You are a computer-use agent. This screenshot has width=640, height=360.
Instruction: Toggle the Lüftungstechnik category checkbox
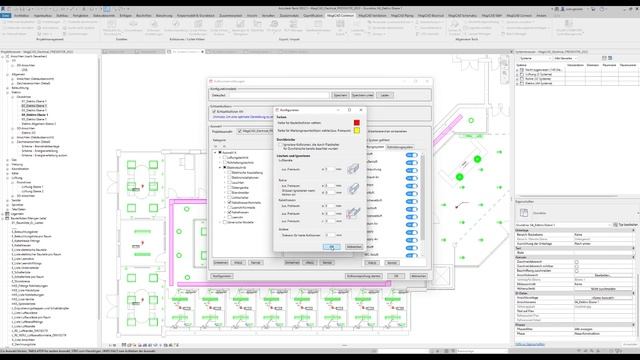click(x=225, y=158)
